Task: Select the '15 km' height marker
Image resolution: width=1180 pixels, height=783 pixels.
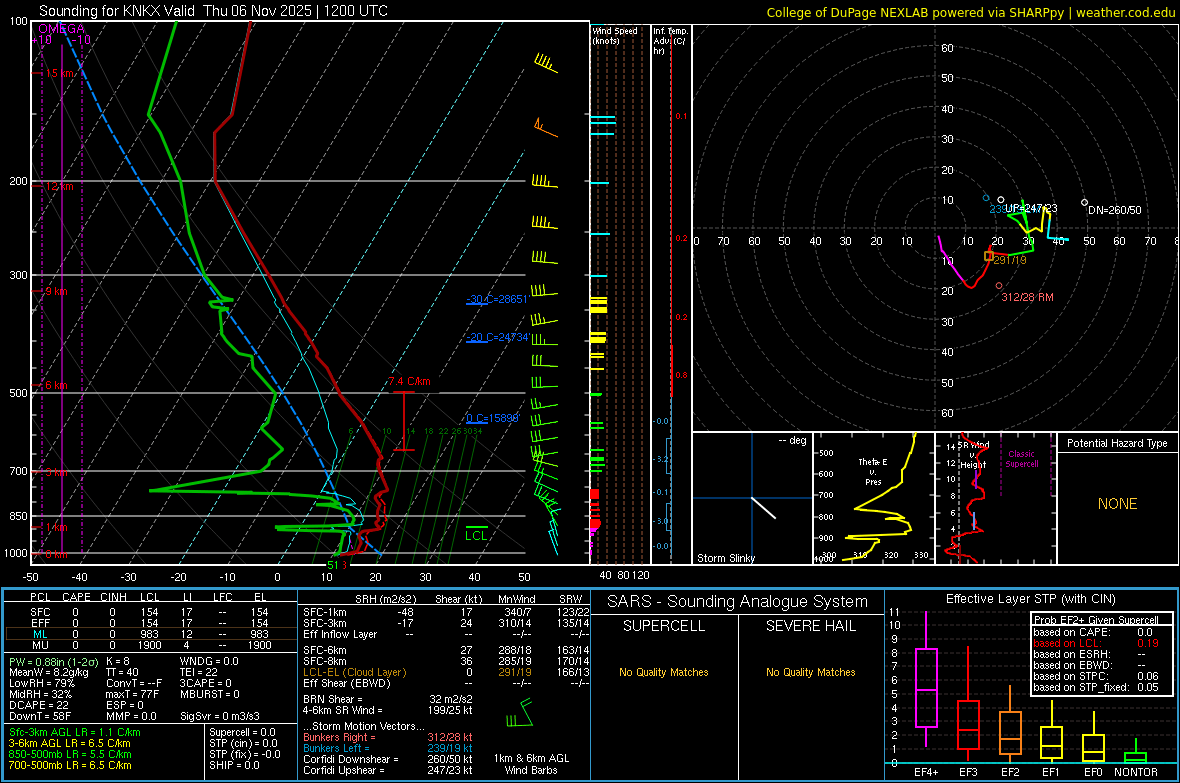Action: coord(60,73)
